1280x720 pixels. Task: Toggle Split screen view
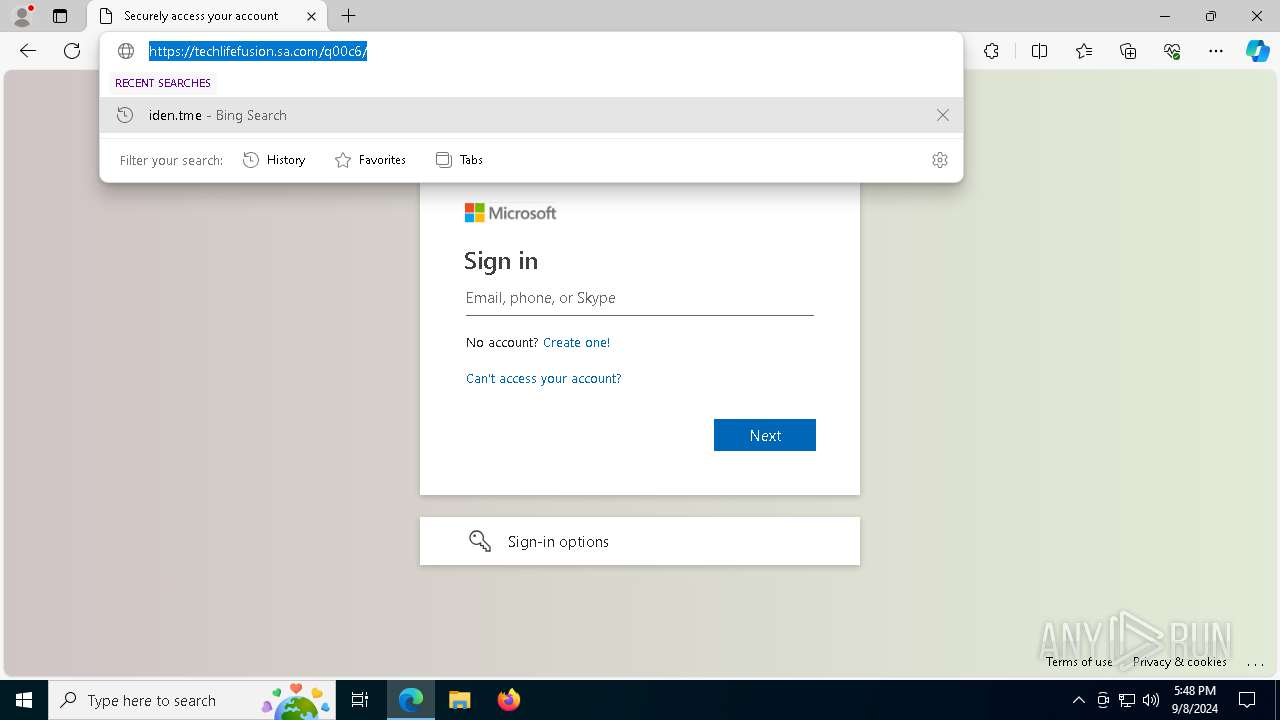tap(1039, 51)
